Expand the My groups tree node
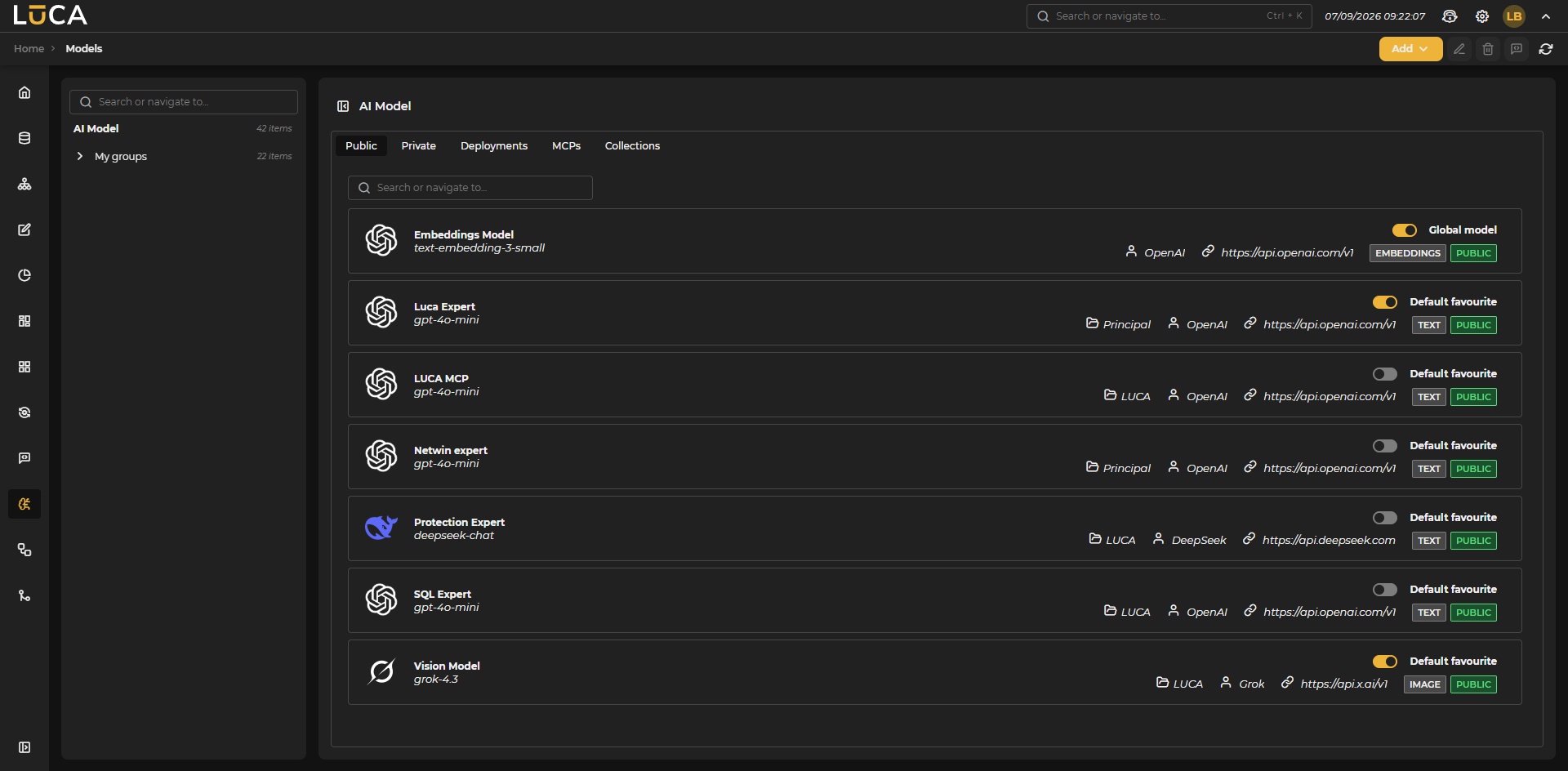The image size is (1568, 771). click(x=79, y=156)
